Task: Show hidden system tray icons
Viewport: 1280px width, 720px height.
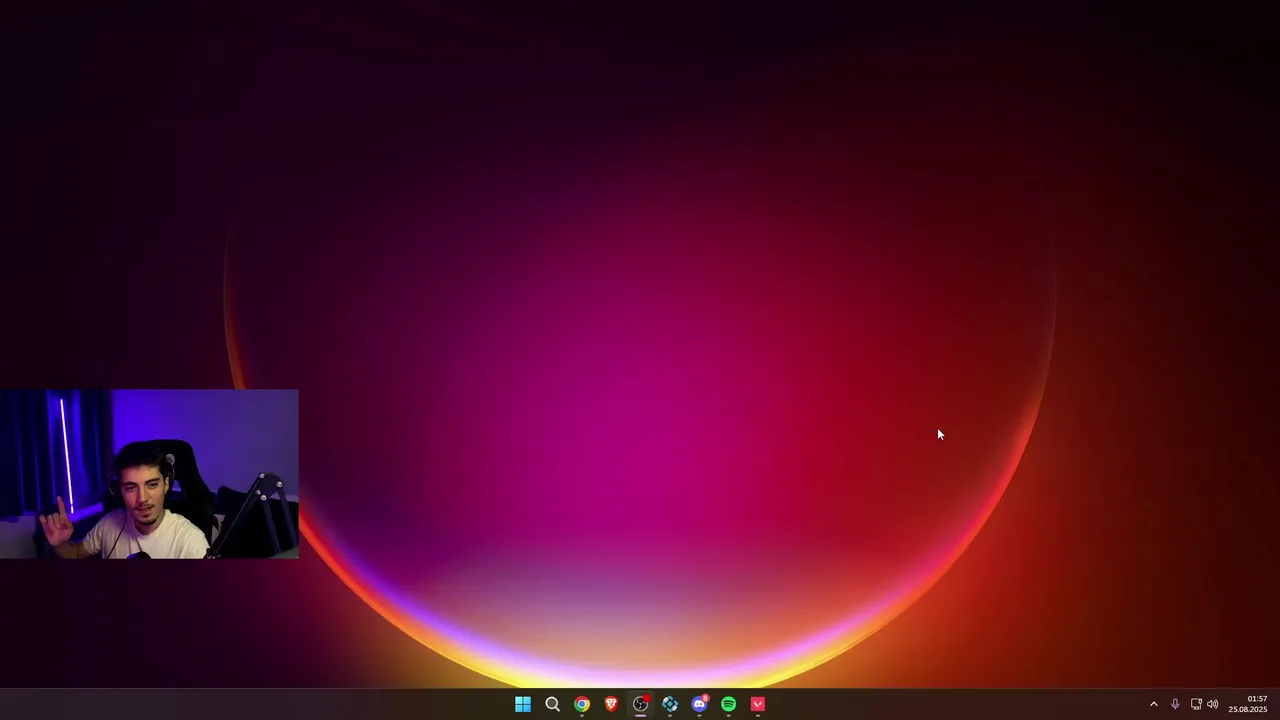Action: [x=1153, y=704]
